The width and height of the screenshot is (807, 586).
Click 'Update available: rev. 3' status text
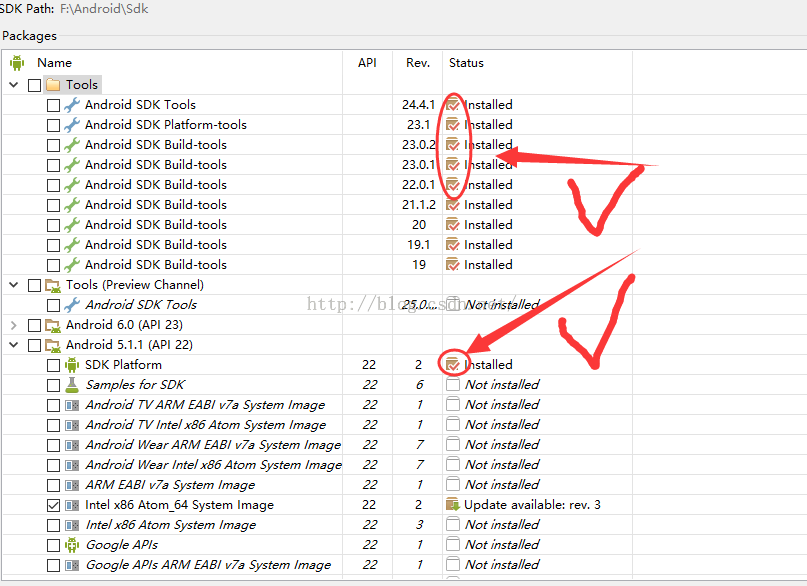tap(532, 505)
